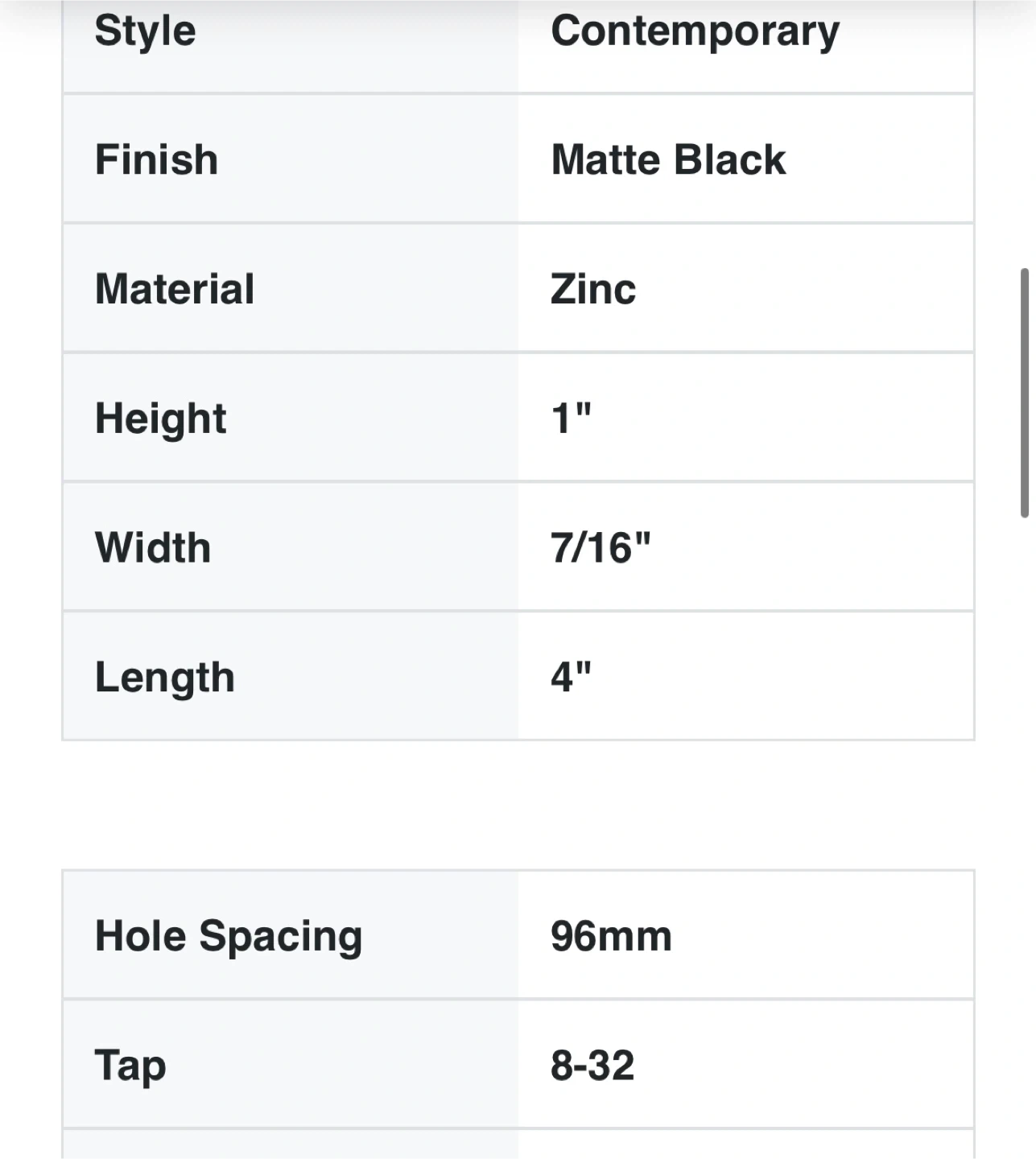This screenshot has width=1036, height=1159.
Task: Select the Contemporary style value
Action: coord(695,31)
